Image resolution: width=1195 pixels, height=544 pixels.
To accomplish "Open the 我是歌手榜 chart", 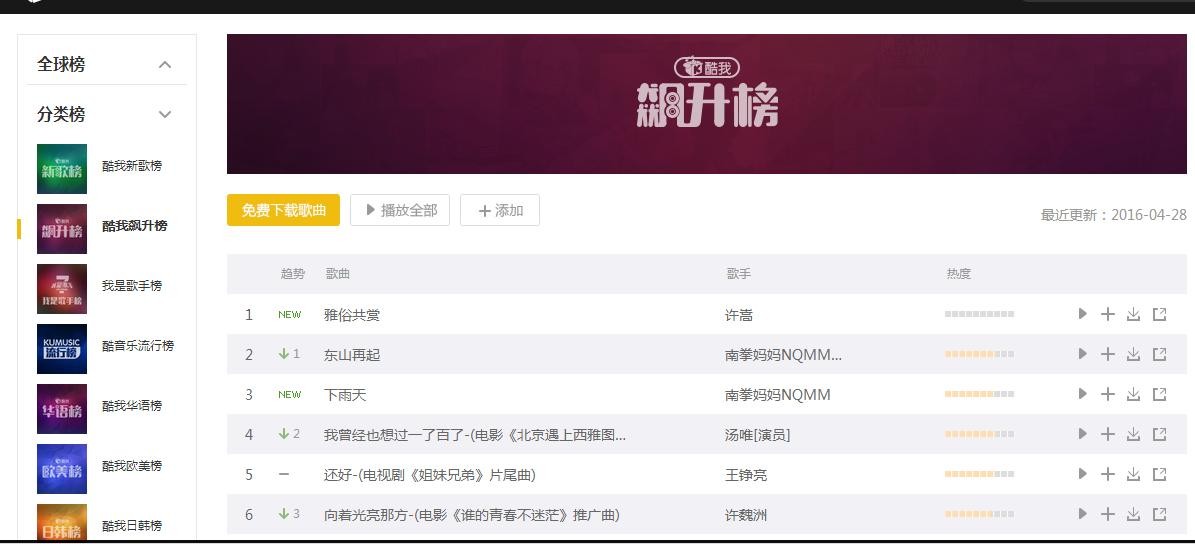I will (x=132, y=286).
